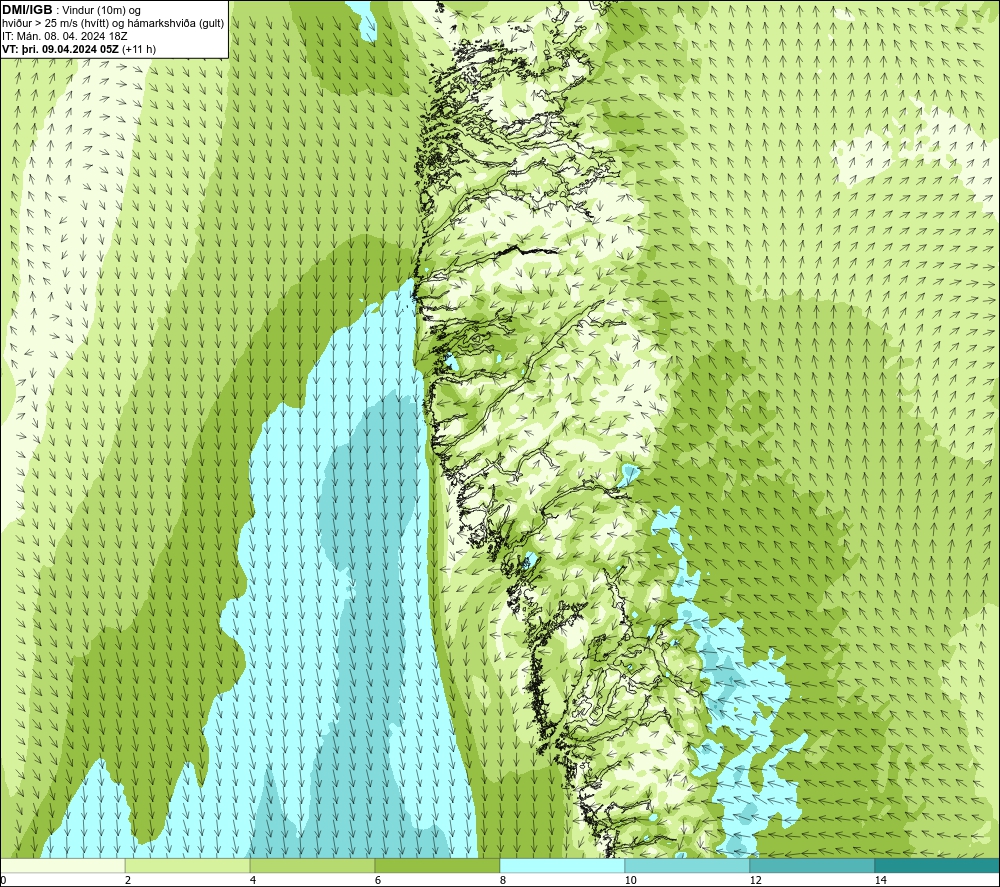Click the legend tick label '8'
Image resolution: width=1000 pixels, height=887 pixels.
tap(503, 880)
